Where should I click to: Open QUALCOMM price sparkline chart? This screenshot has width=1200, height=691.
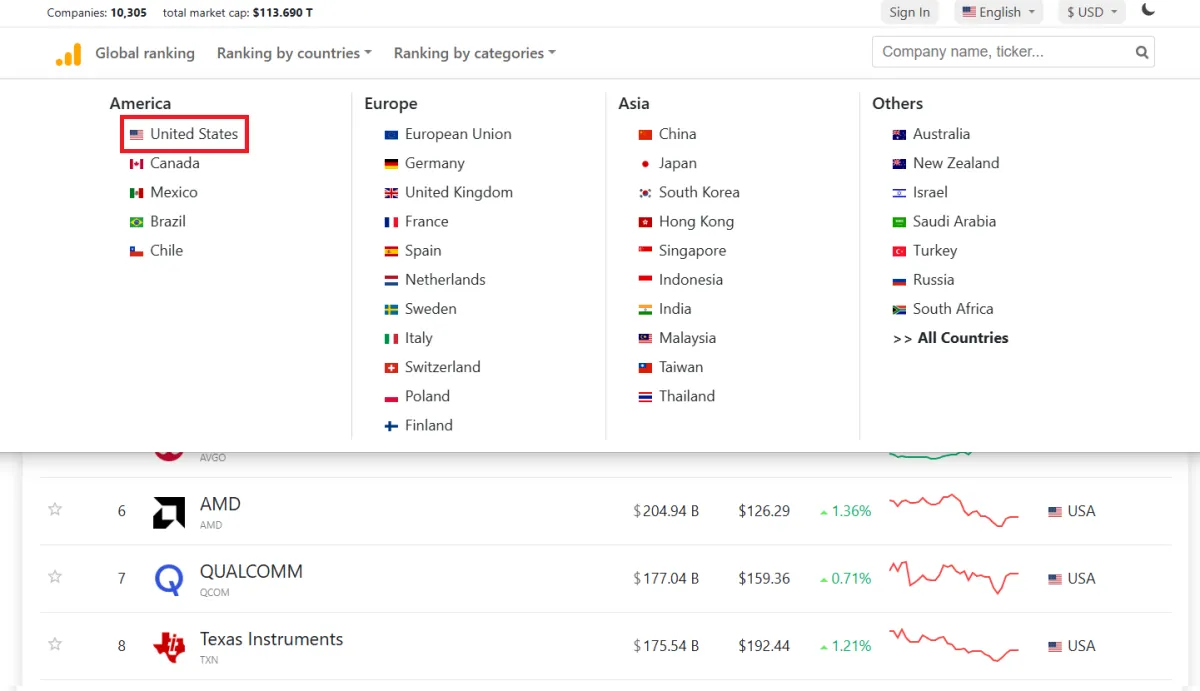click(954, 577)
